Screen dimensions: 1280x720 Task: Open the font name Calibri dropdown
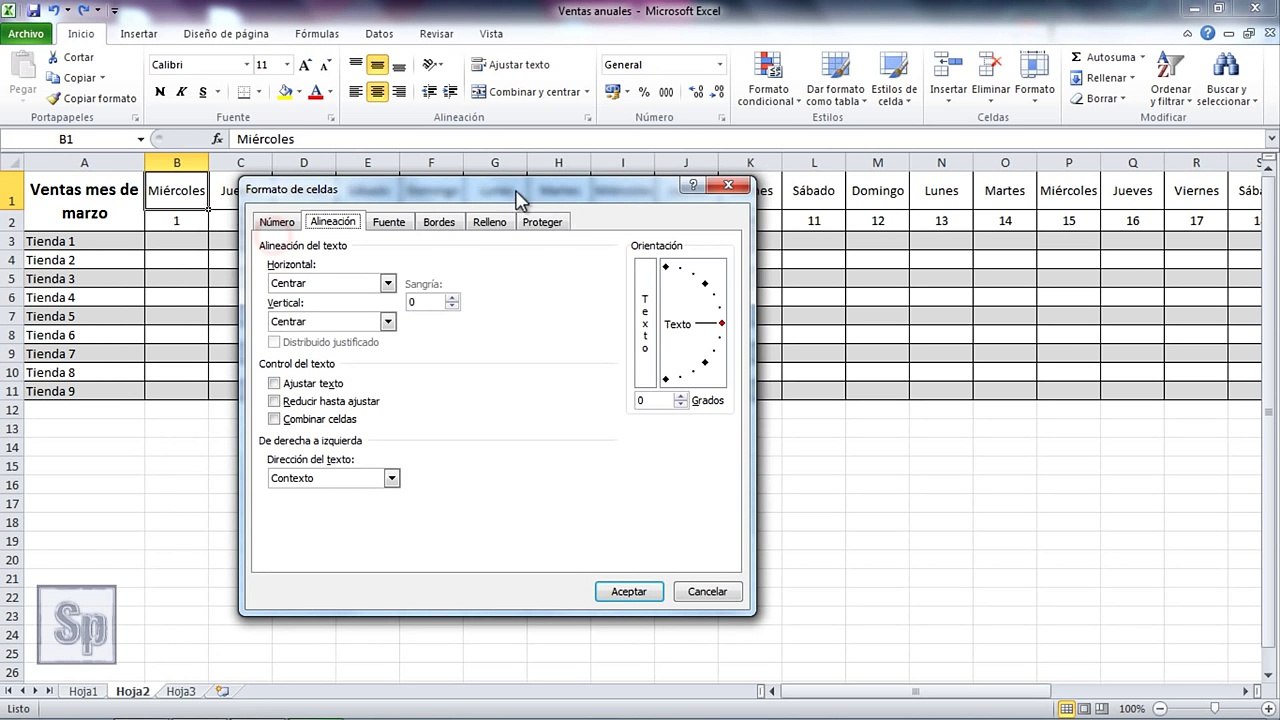coord(247,65)
